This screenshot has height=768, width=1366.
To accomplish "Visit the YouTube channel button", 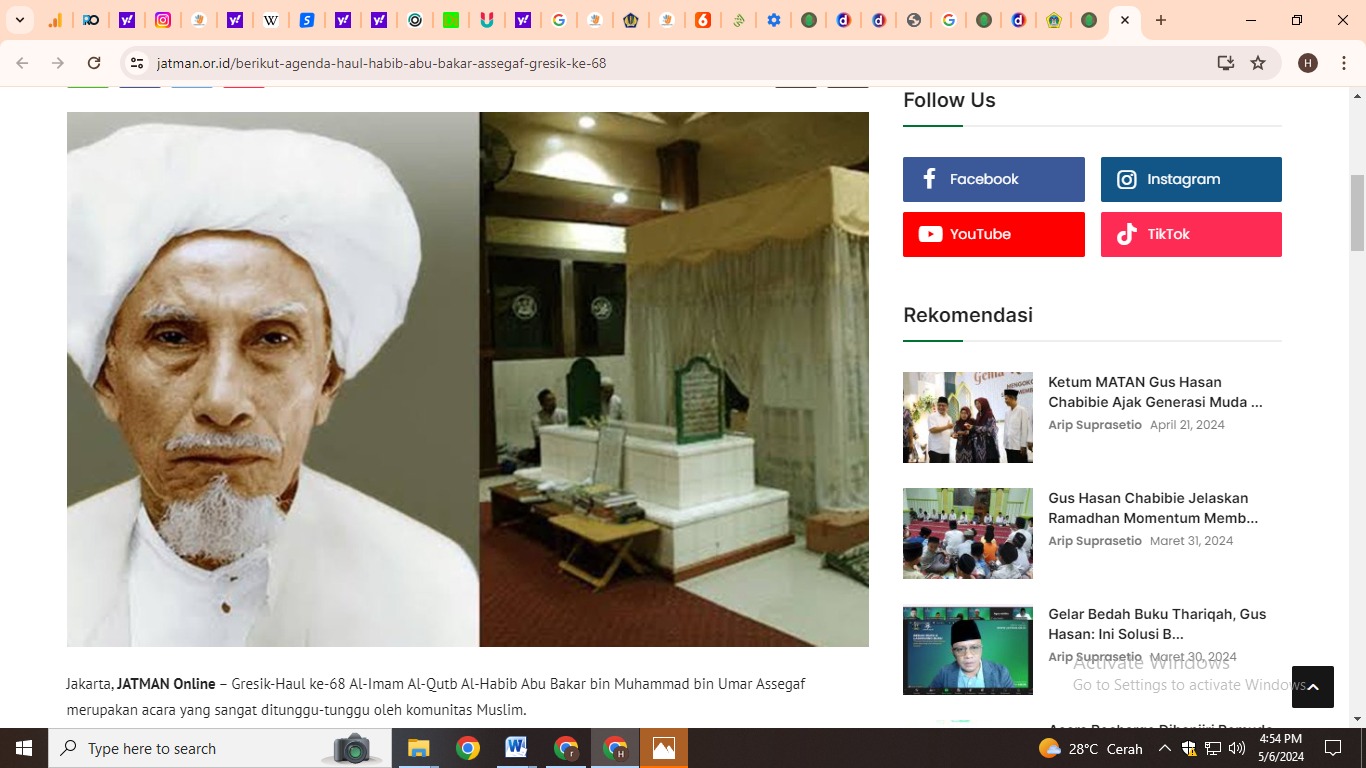I will click(993, 234).
